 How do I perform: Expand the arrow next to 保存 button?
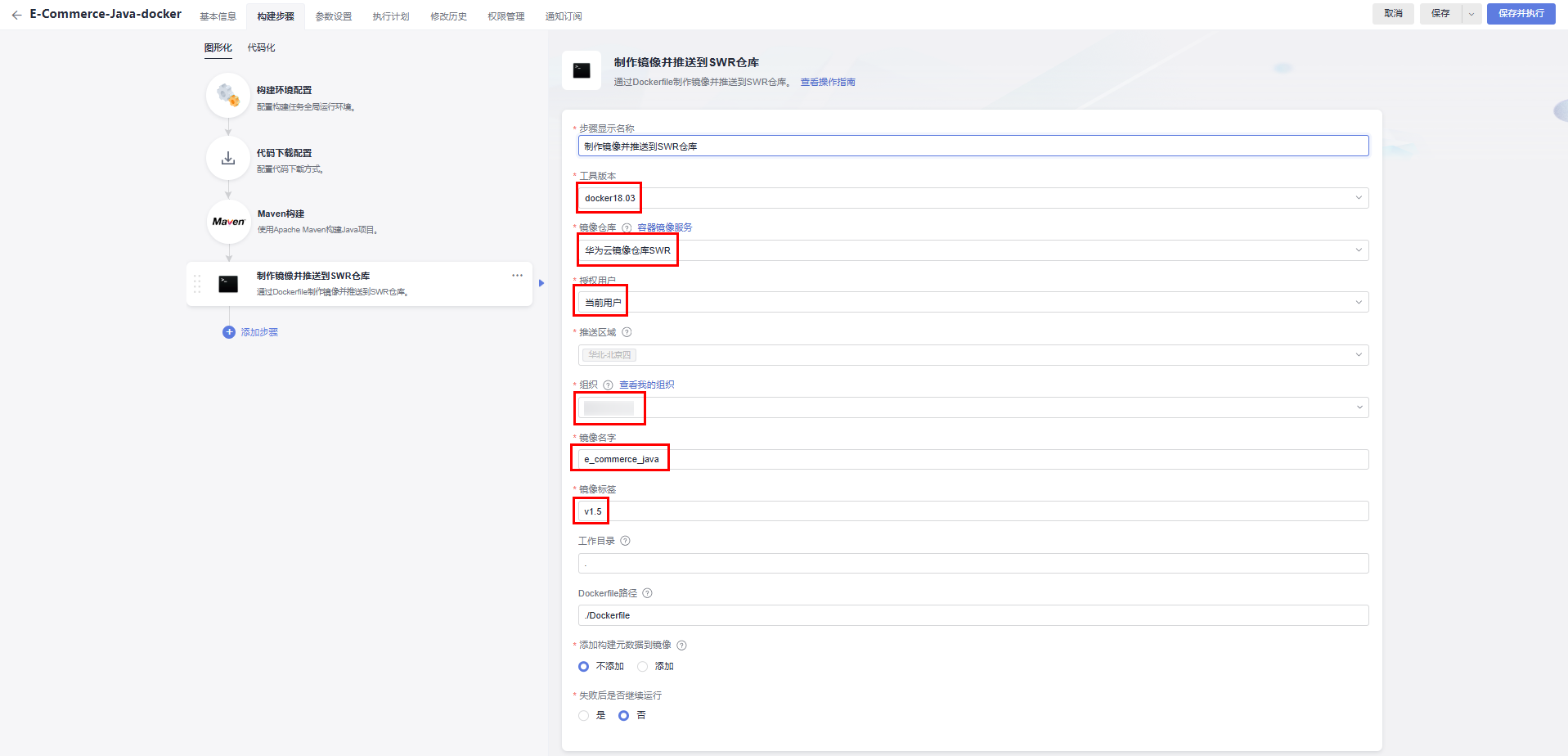point(1471,14)
